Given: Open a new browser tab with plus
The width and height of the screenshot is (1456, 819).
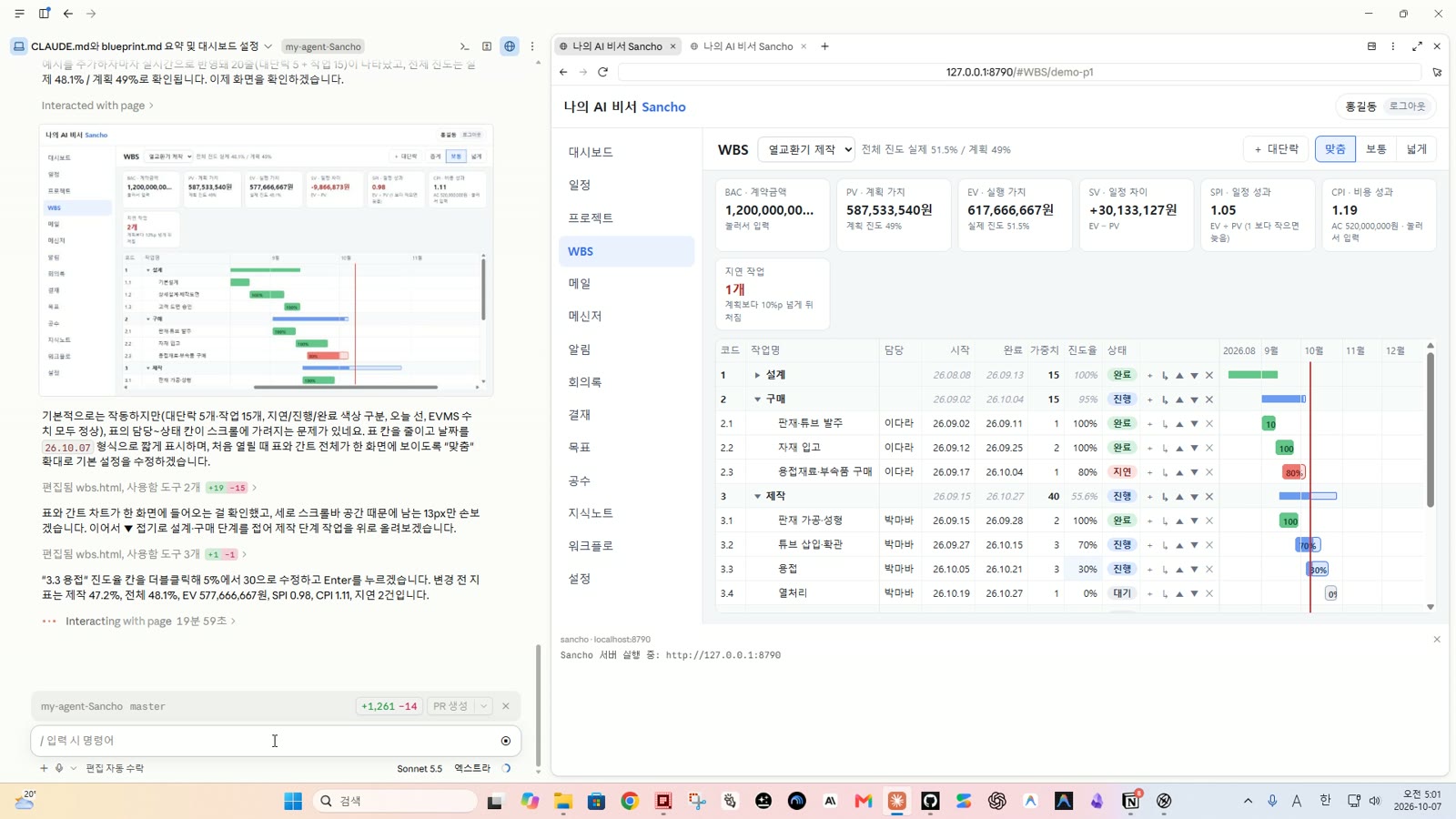Looking at the screenshot, I should 824,46.
